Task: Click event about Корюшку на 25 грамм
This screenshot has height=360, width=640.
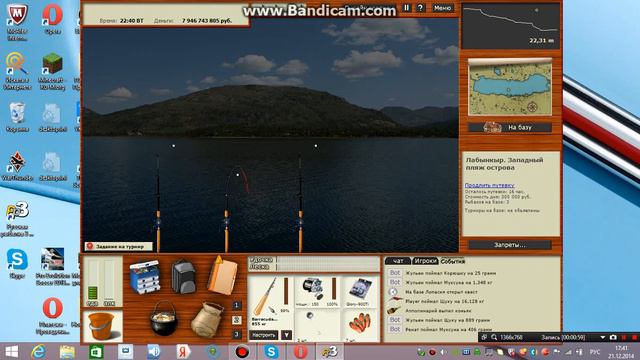Action: click(443, 273)
